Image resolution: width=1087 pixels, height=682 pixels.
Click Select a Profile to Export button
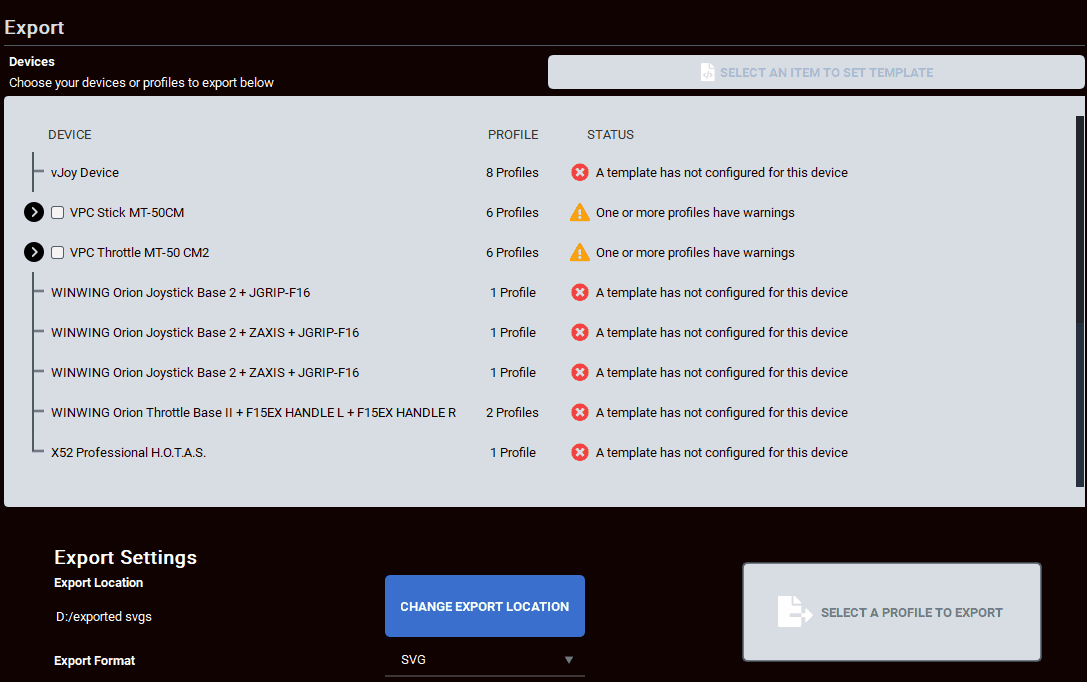892,612
